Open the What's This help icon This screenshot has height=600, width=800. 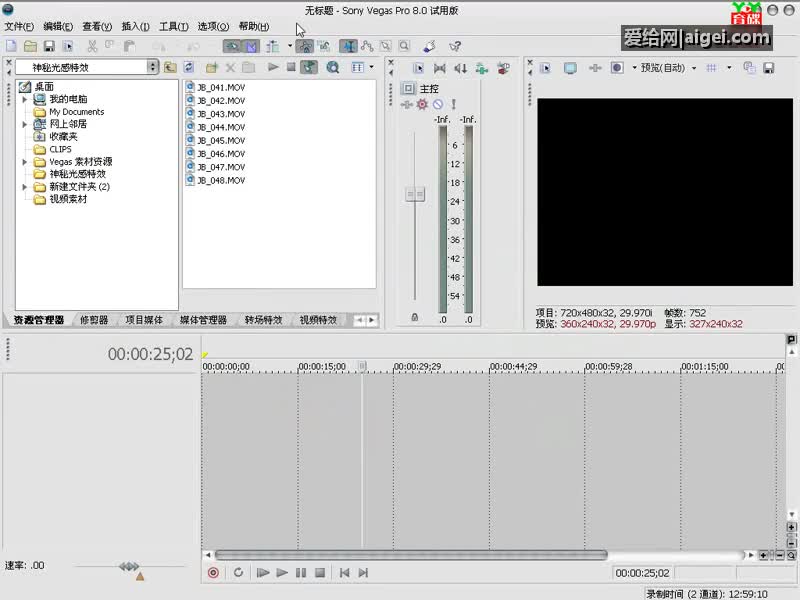tap(455, 46)
